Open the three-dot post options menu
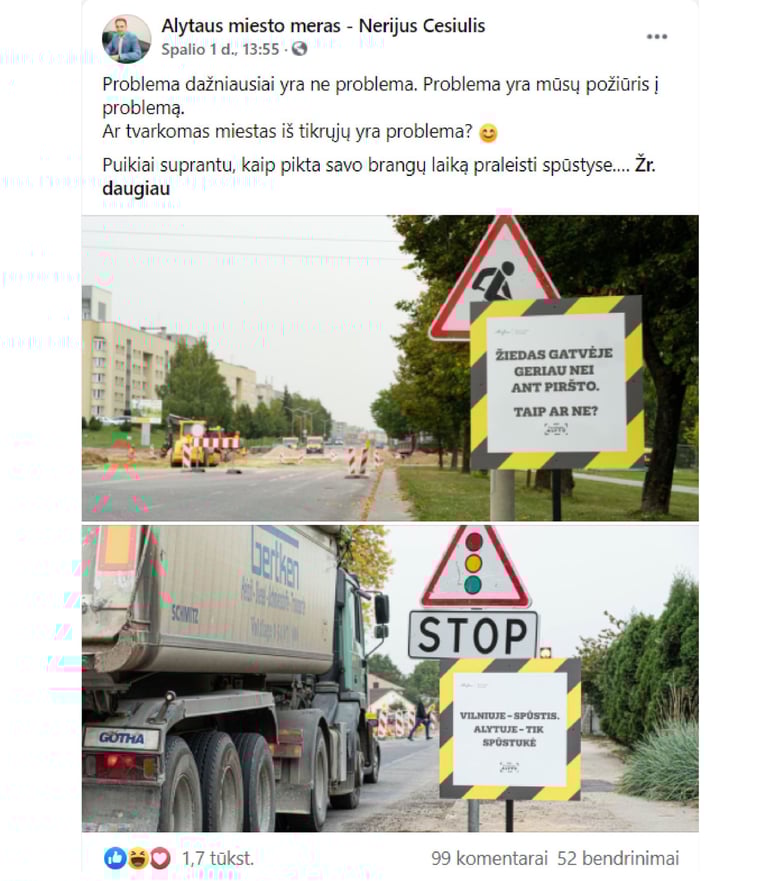Screen dimensions: 768x881 tap(656, 37)
